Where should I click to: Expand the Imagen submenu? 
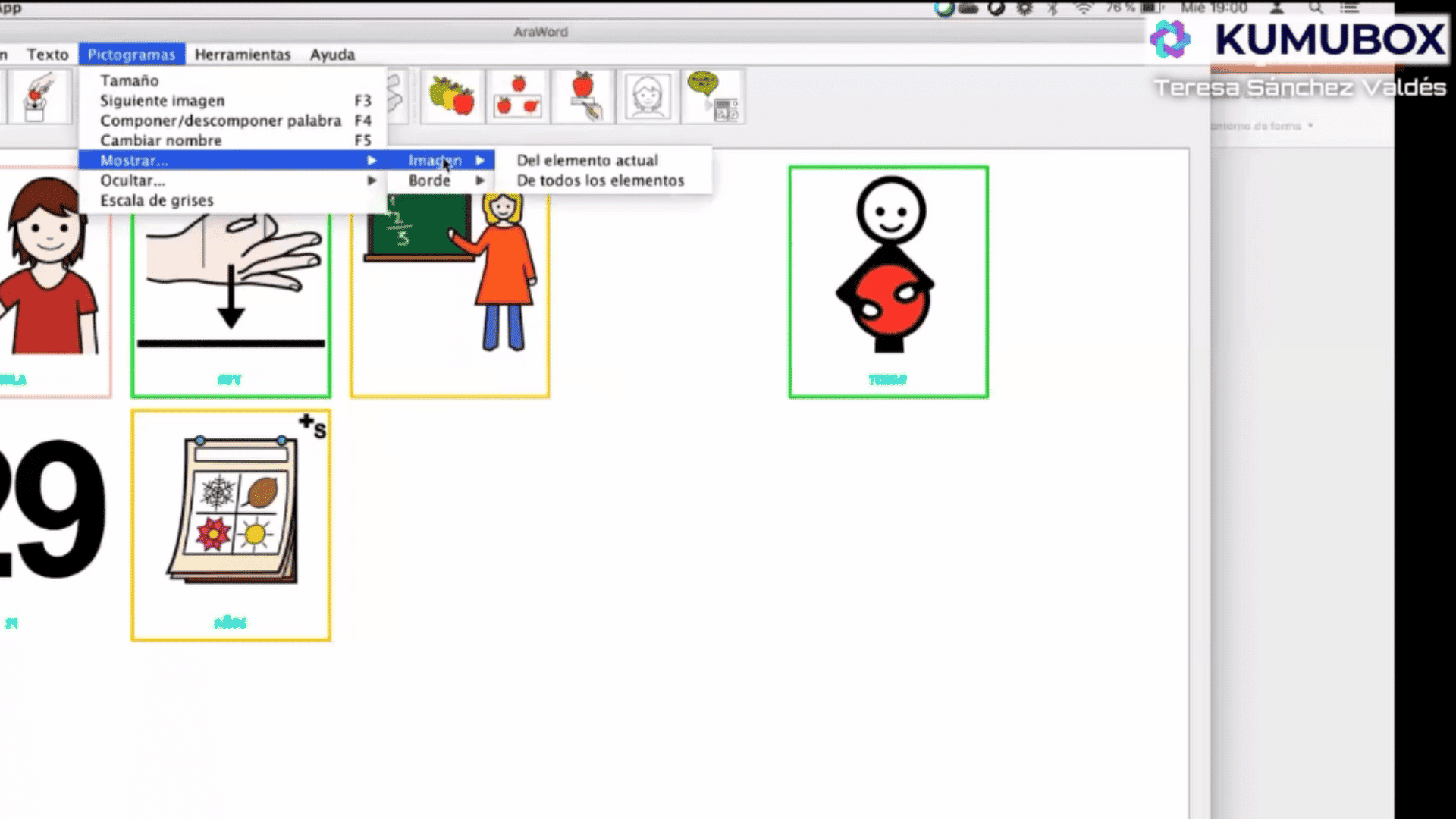(x=441, y=160)
